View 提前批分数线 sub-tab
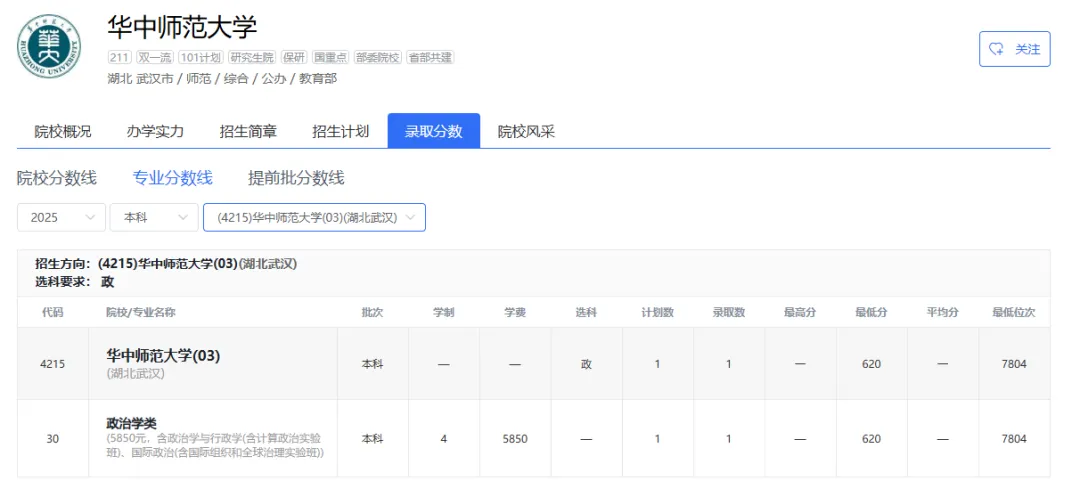Image resolution: width=1080 pixels, height=497 pixels. 296,178
